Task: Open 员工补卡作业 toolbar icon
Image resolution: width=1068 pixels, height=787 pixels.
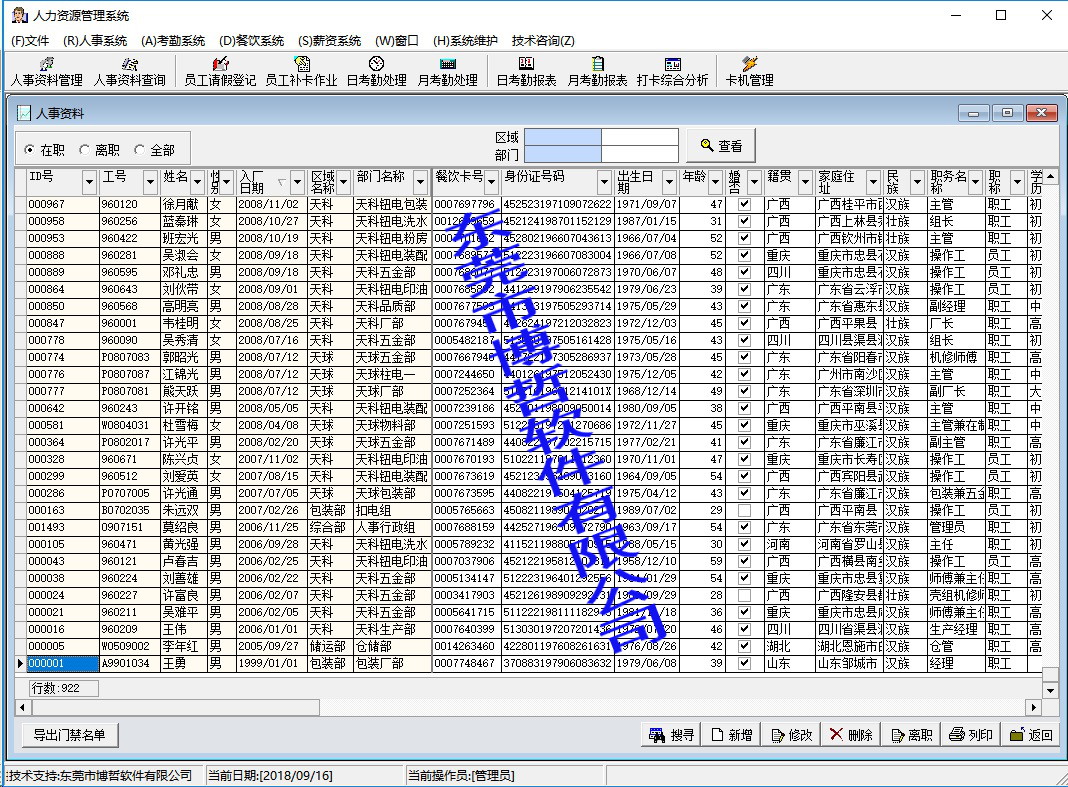Action: [x=301, y=72]
